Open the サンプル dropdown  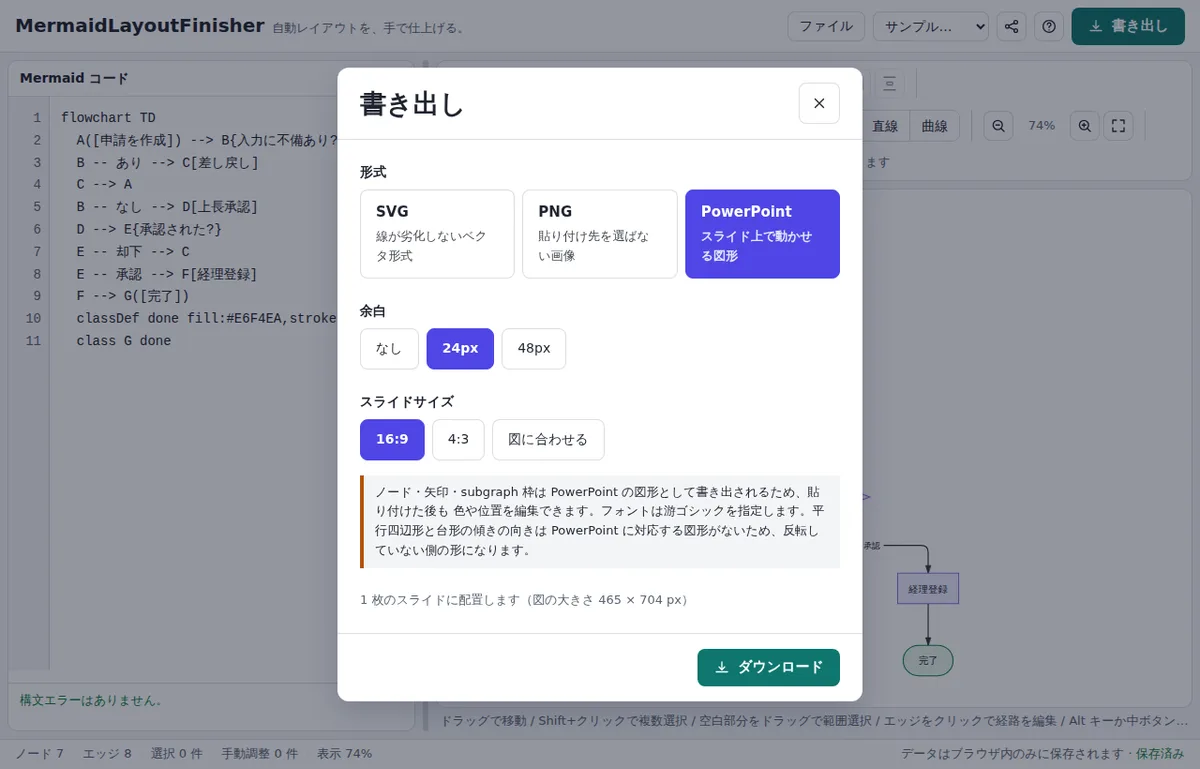[x=931, y=26]
